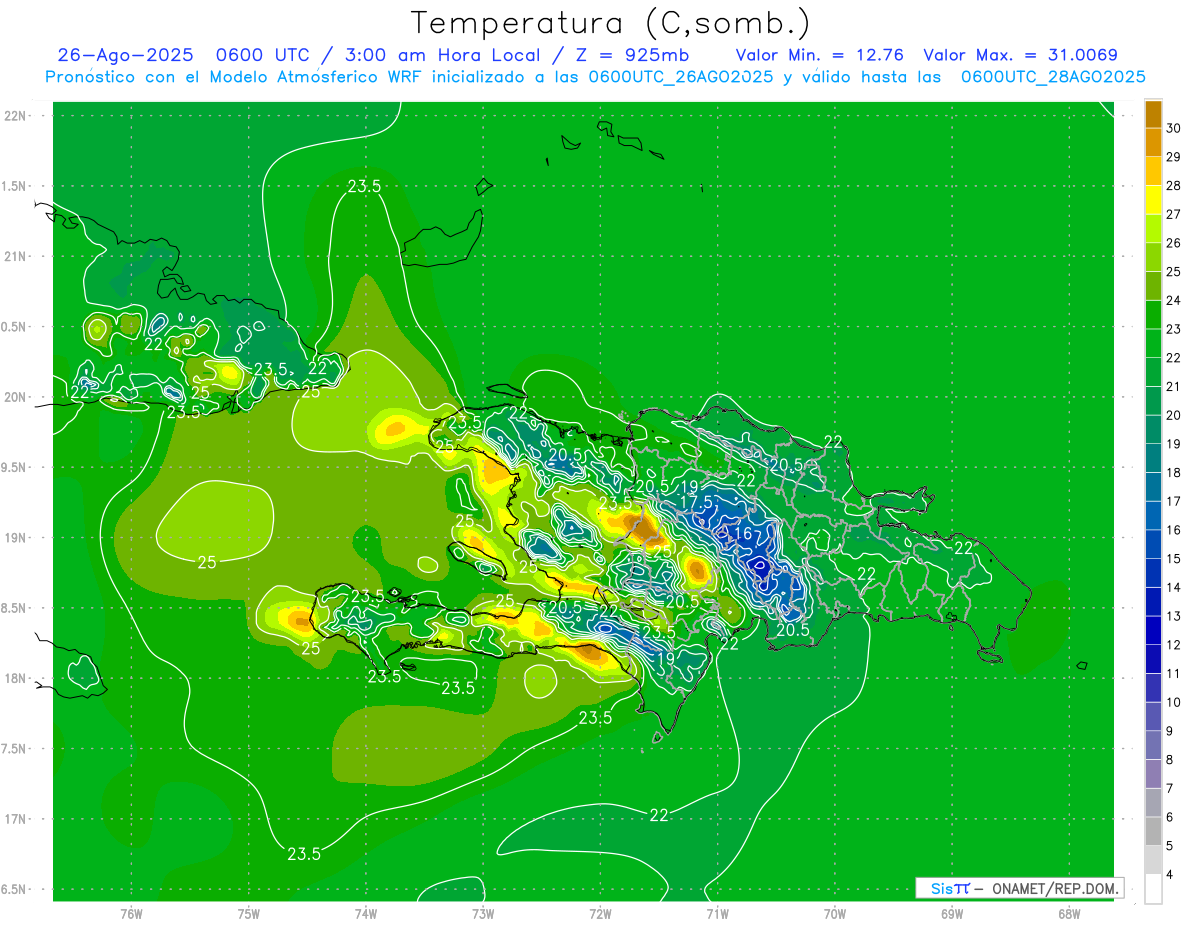
Task: Click the title "Temperatura (C,somb.)"
Action: point(611,22)
